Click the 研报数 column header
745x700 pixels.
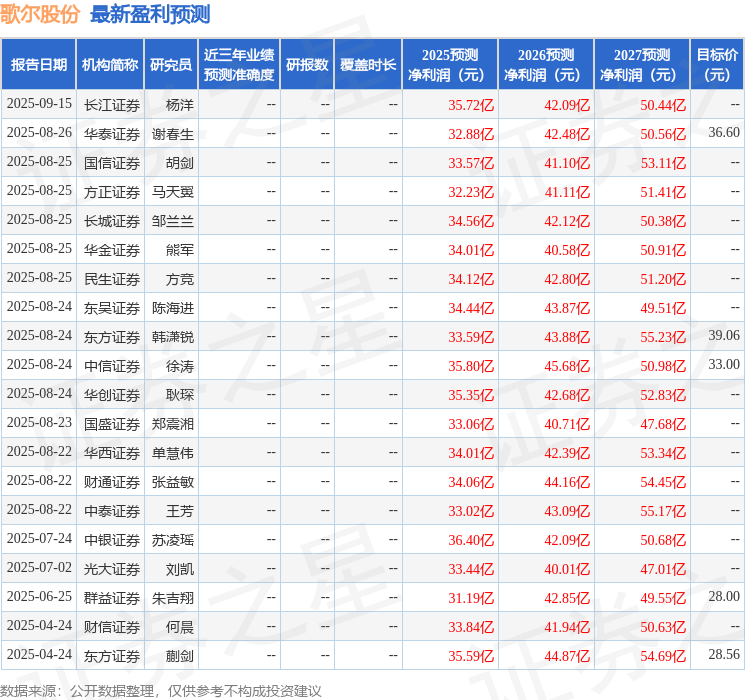click(307, 64)
